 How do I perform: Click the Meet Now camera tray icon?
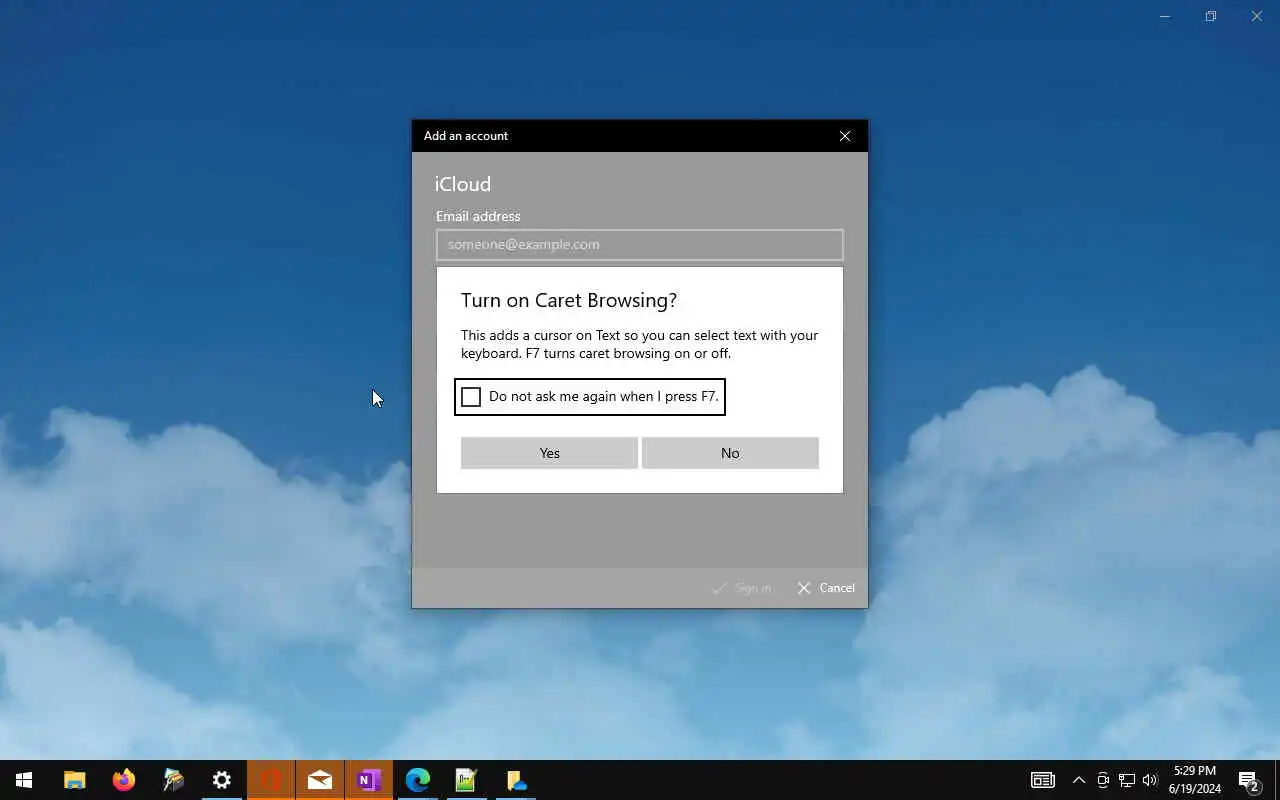pyautogui.click(x=1103, y=780)
